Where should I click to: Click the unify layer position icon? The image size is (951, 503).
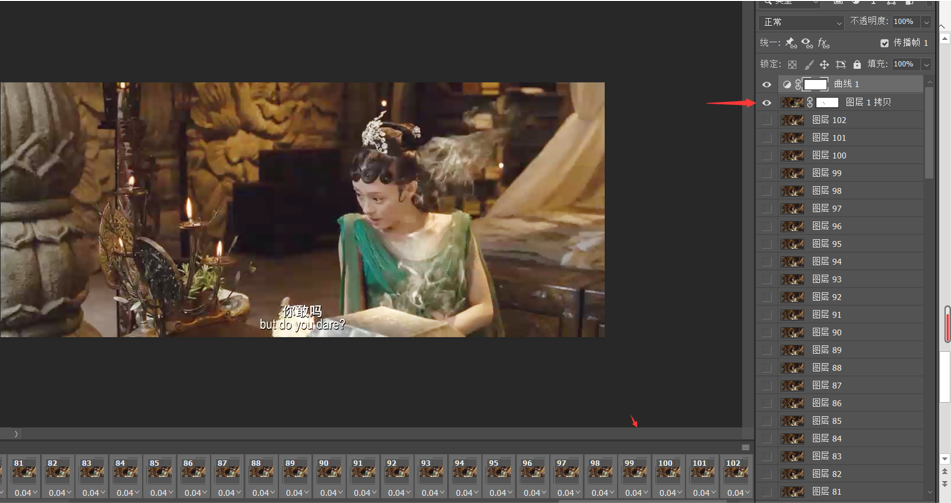[791, 43]
